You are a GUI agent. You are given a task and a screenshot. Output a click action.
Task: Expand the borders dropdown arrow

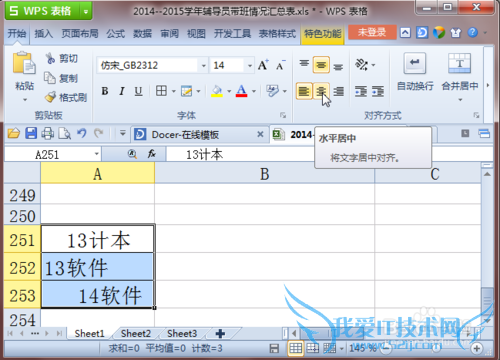tap(173, 91)
